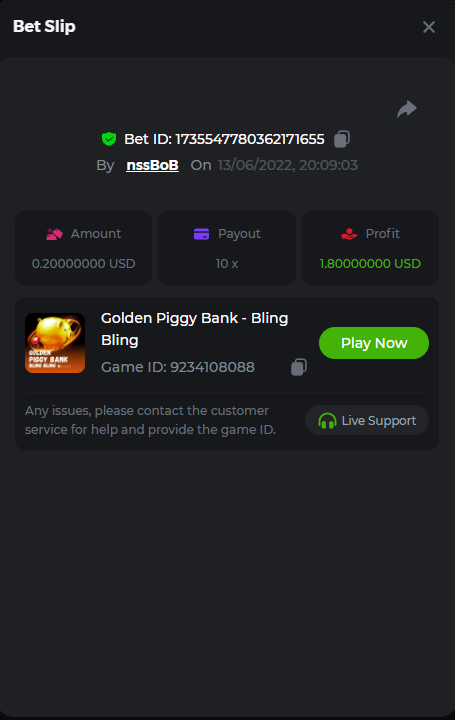Click the 10 x payout value

(x=227, y=264)
